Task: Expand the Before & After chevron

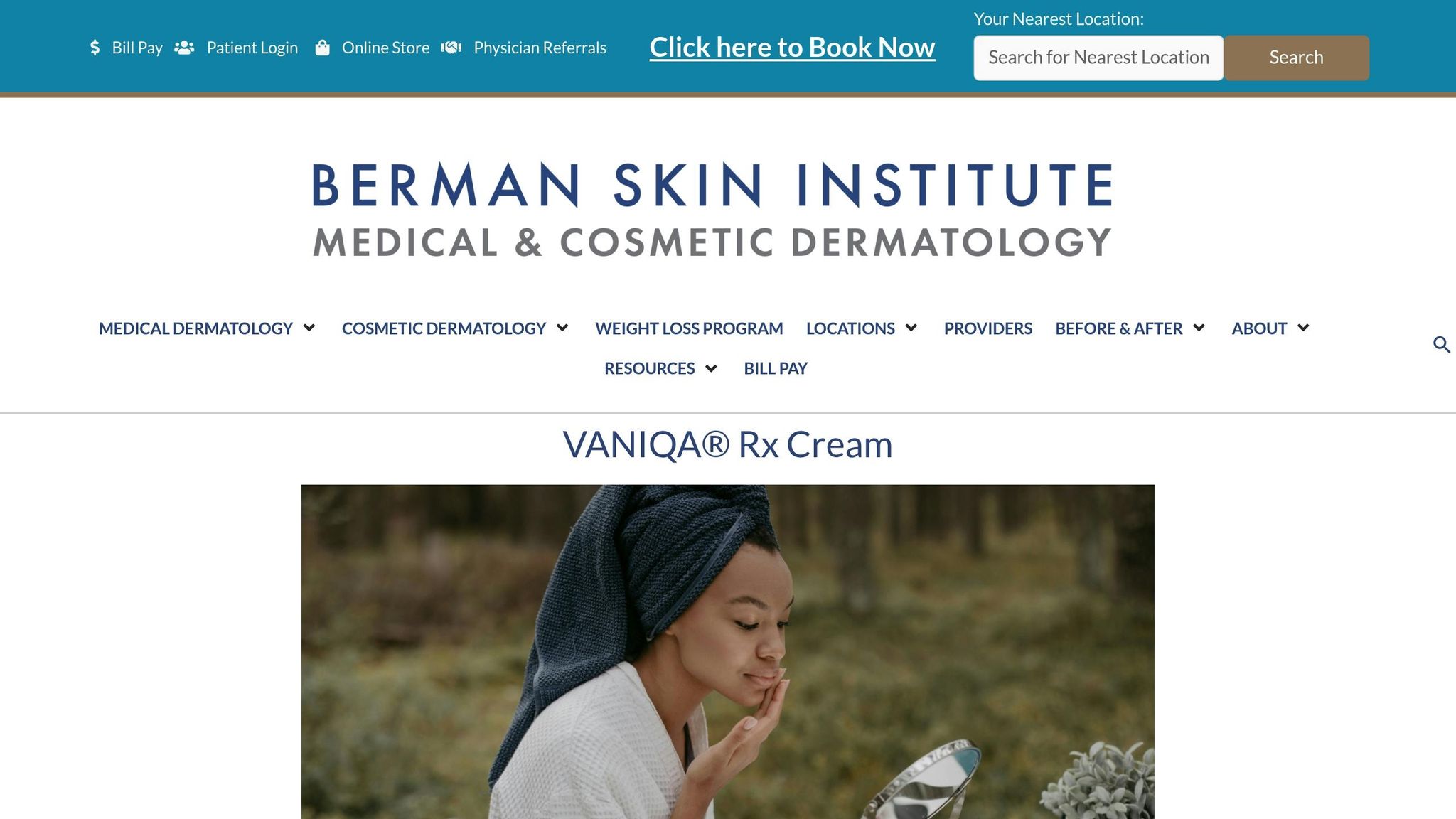Action: tap(1199, 328)
